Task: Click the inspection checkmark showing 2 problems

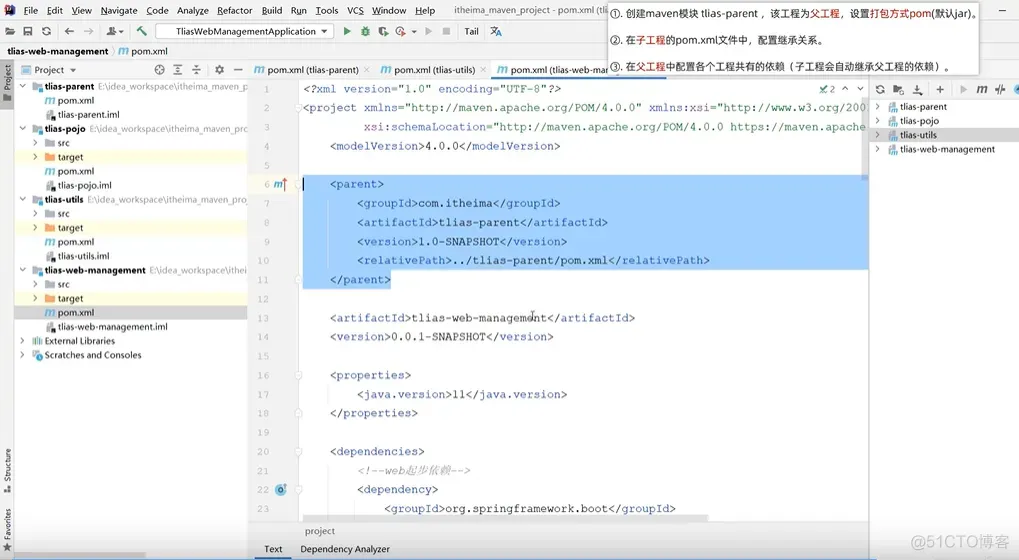Action: 827,89
